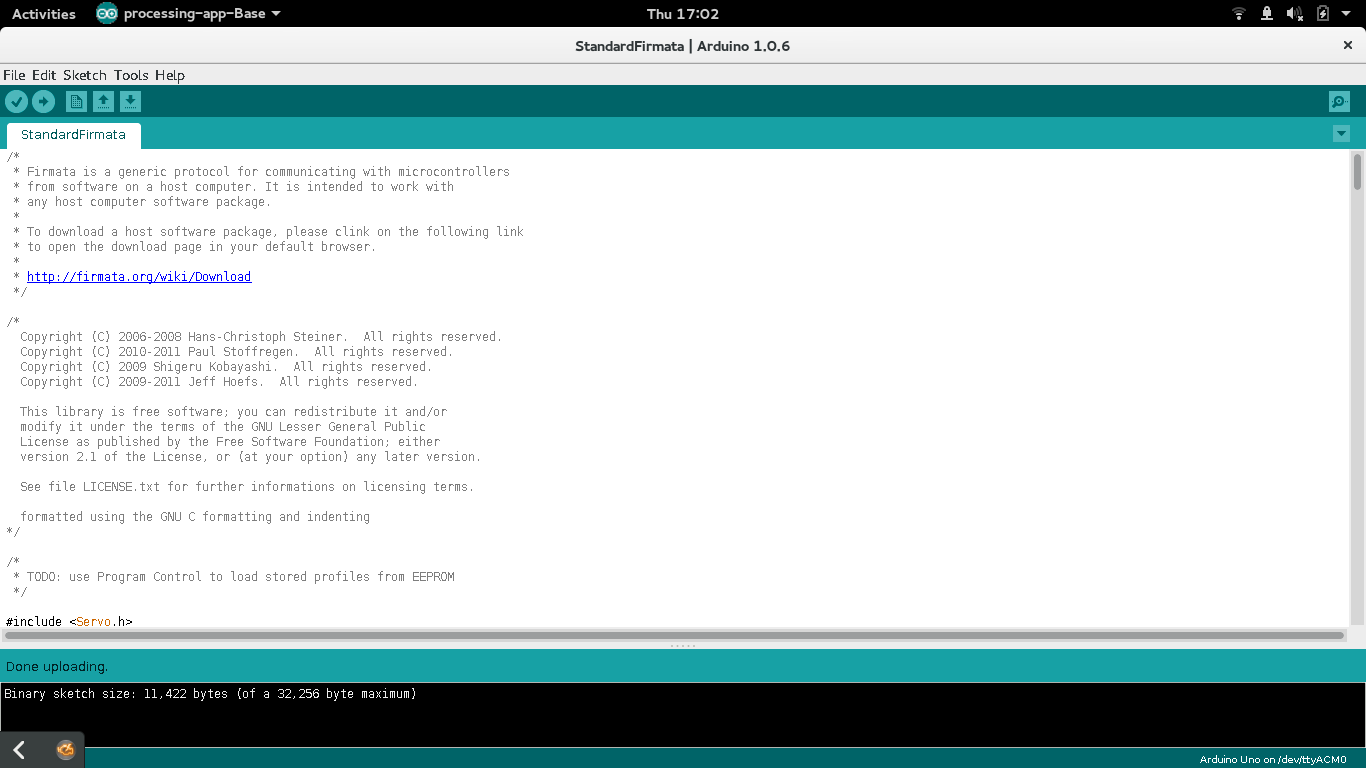Click the Save sketch down-arrow icon
1366x768 pixels.
(131, 101)
